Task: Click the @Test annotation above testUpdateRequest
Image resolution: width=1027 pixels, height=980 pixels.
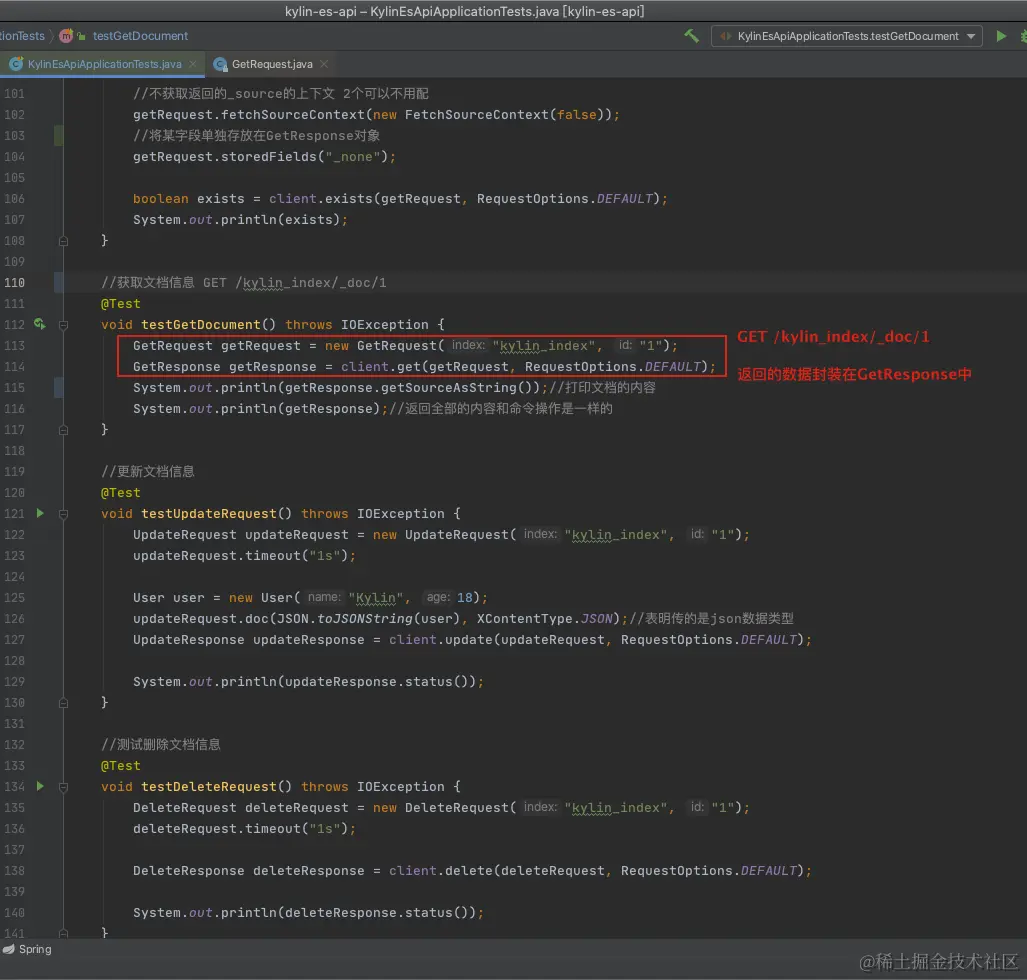Action: pos(121,493)
